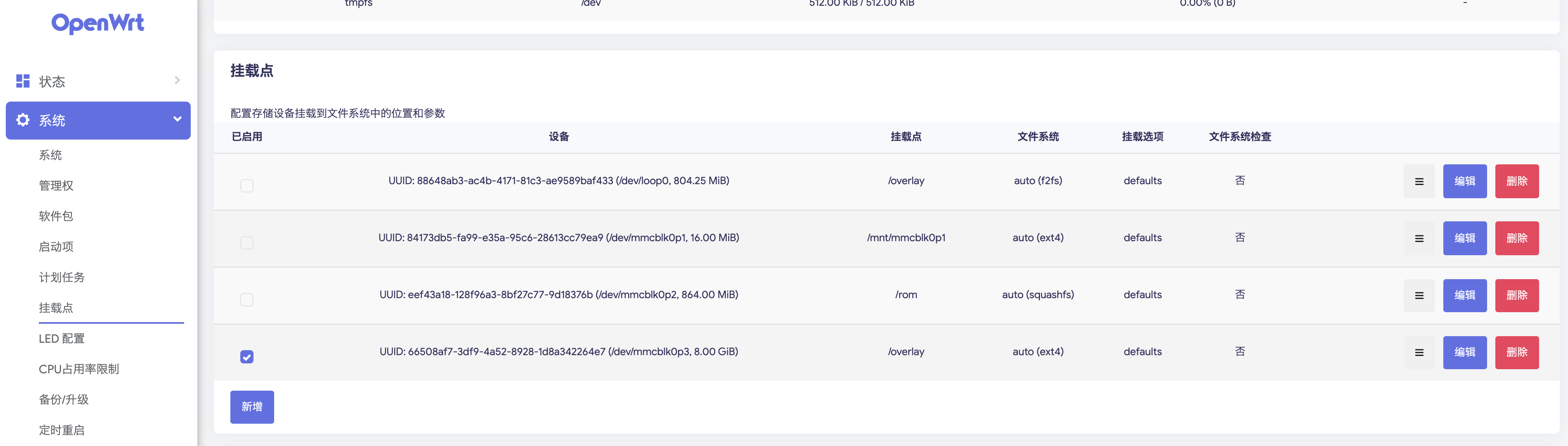The height and width of the screenshot is (446, 1568).
Task: Open options menu for the mmcblk0p3 overlay mount row
Action: 1419,352
